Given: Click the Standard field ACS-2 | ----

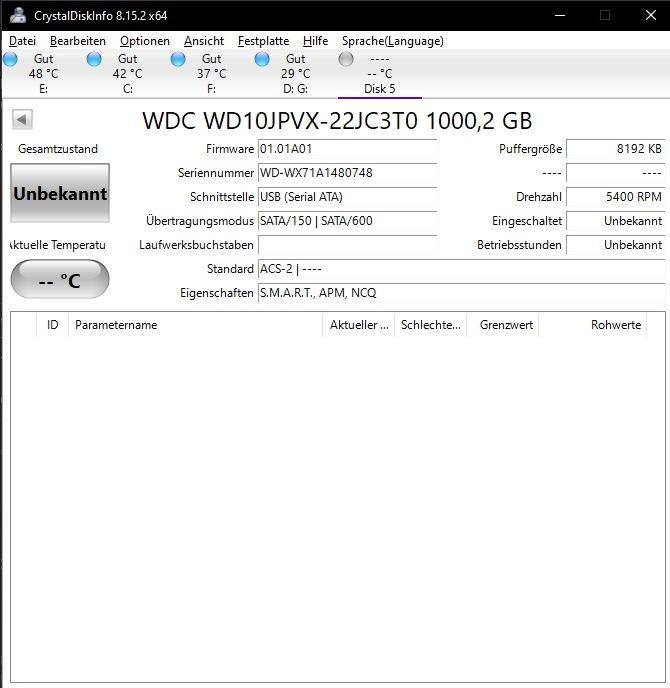Looking at the screenshot, I should pyautogui.click(x=462, y=269).
